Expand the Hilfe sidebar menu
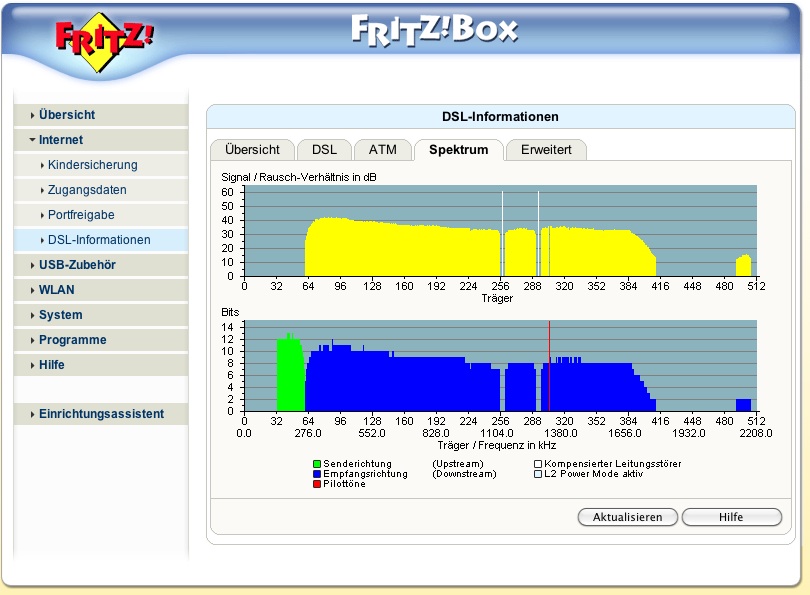The image size is (810, 595). click(x=101, y=365)
